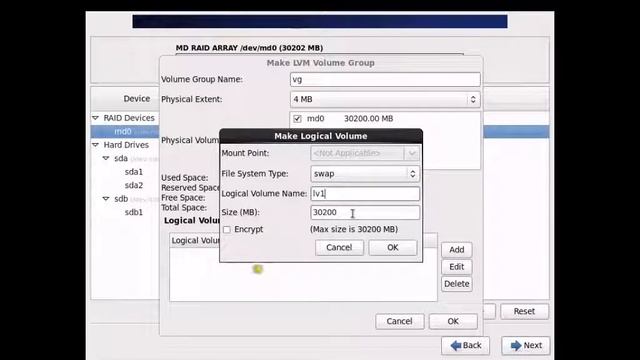Tick the Encrypt checkbox
Image resolution: width=640 pixels, height=360 pixels.
point(227,229)
